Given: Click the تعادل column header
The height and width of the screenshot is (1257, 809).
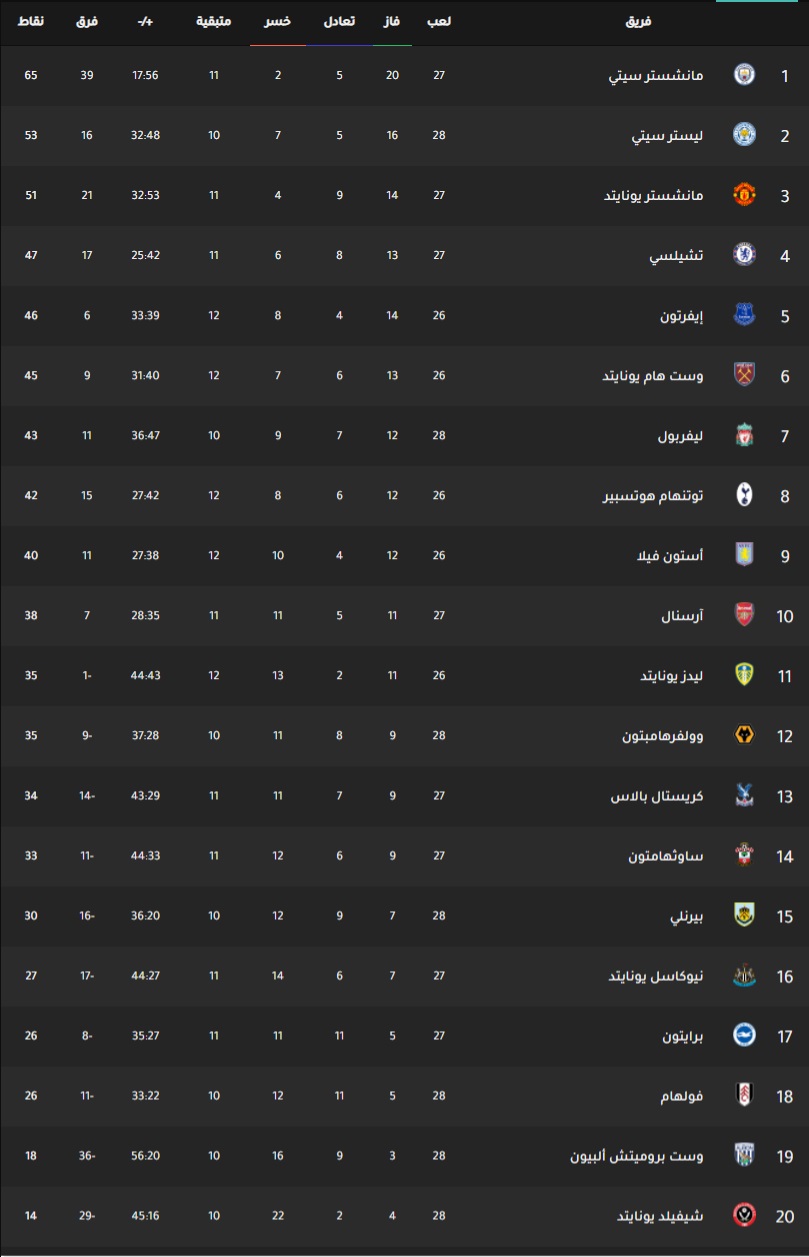Looking at the screenshot, I should [339, 22].
